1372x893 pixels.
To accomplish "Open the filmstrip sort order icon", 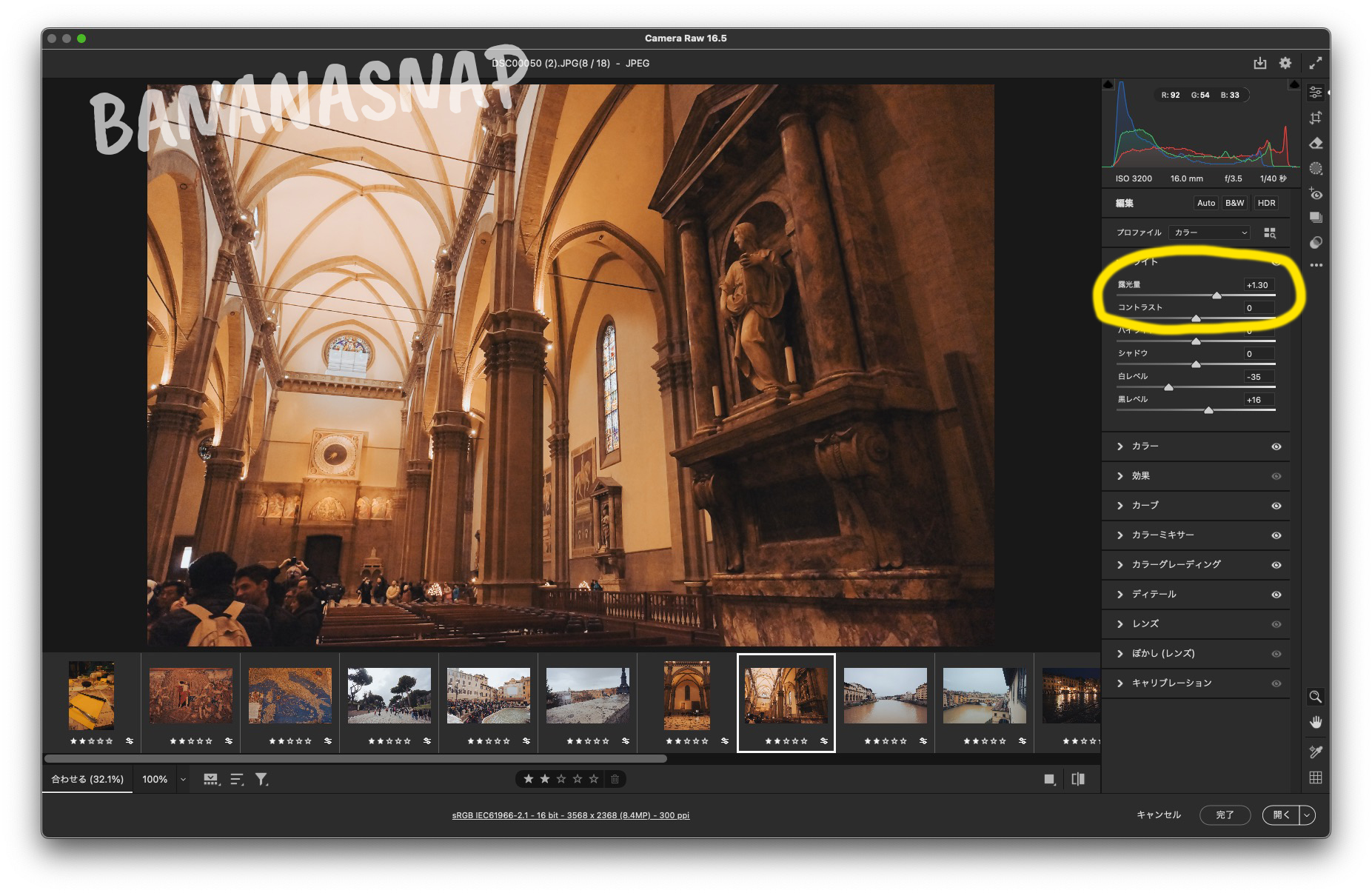I will click(237, 779).
